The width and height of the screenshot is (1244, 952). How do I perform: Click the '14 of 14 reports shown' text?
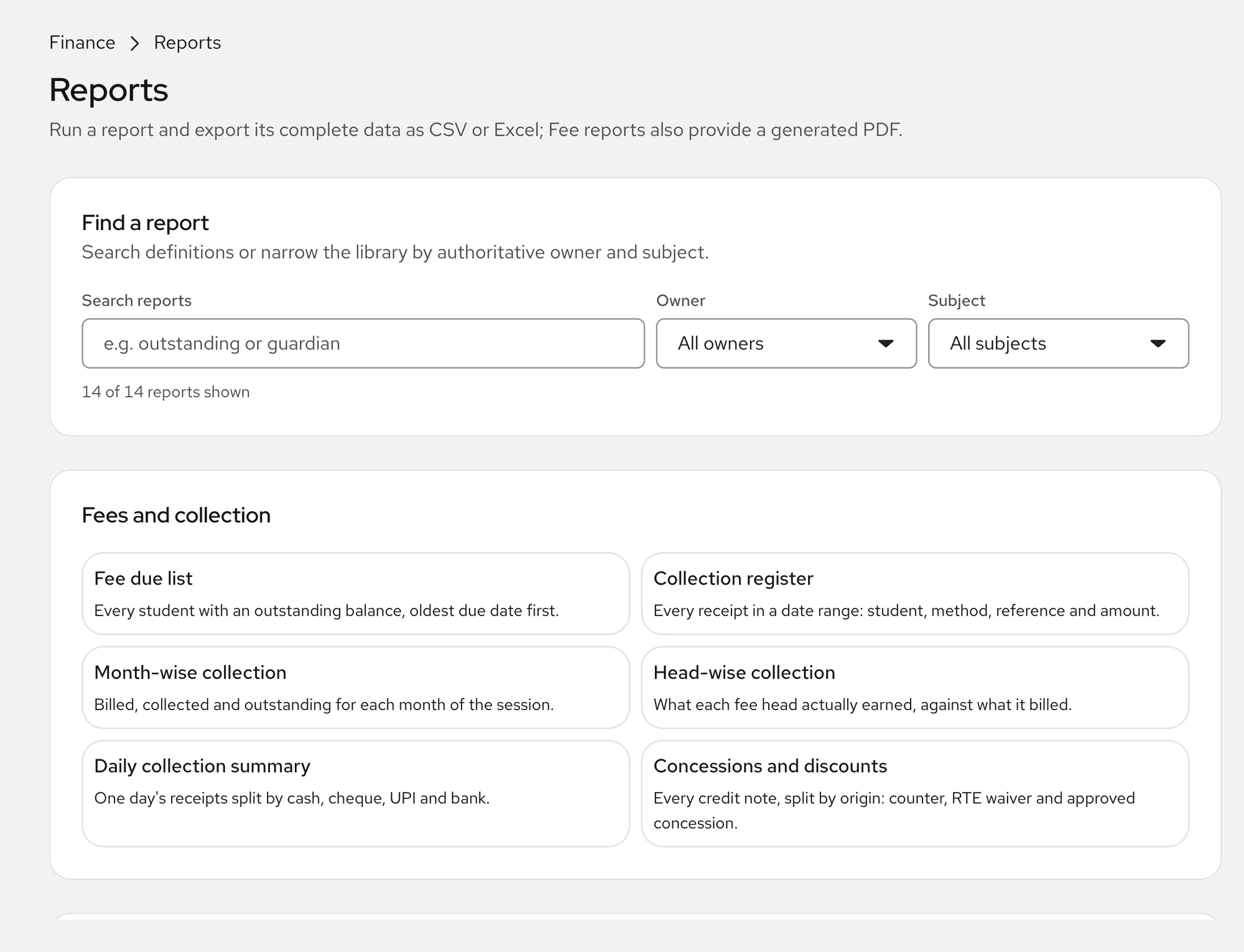point(165,392)
